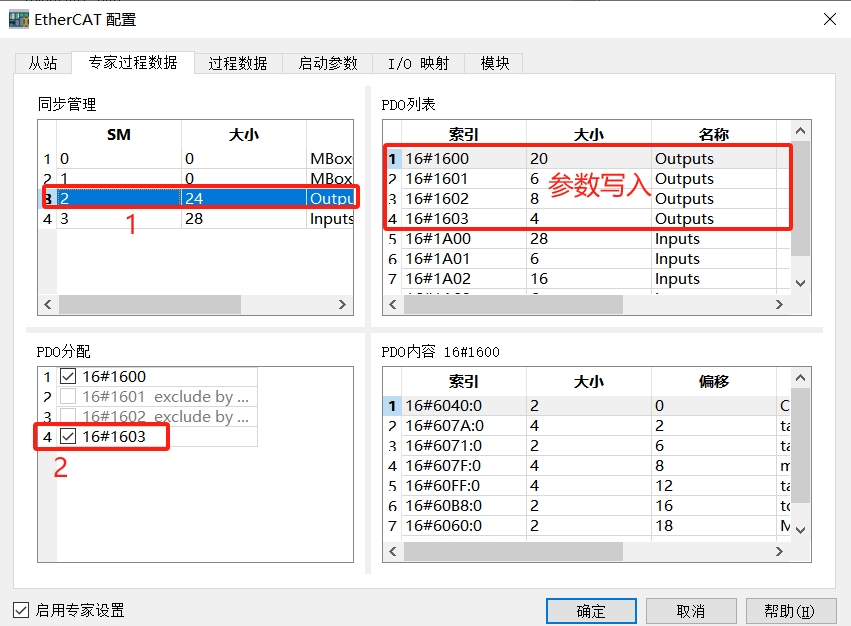Open the 过程数据 tab

tap(237, 63)
